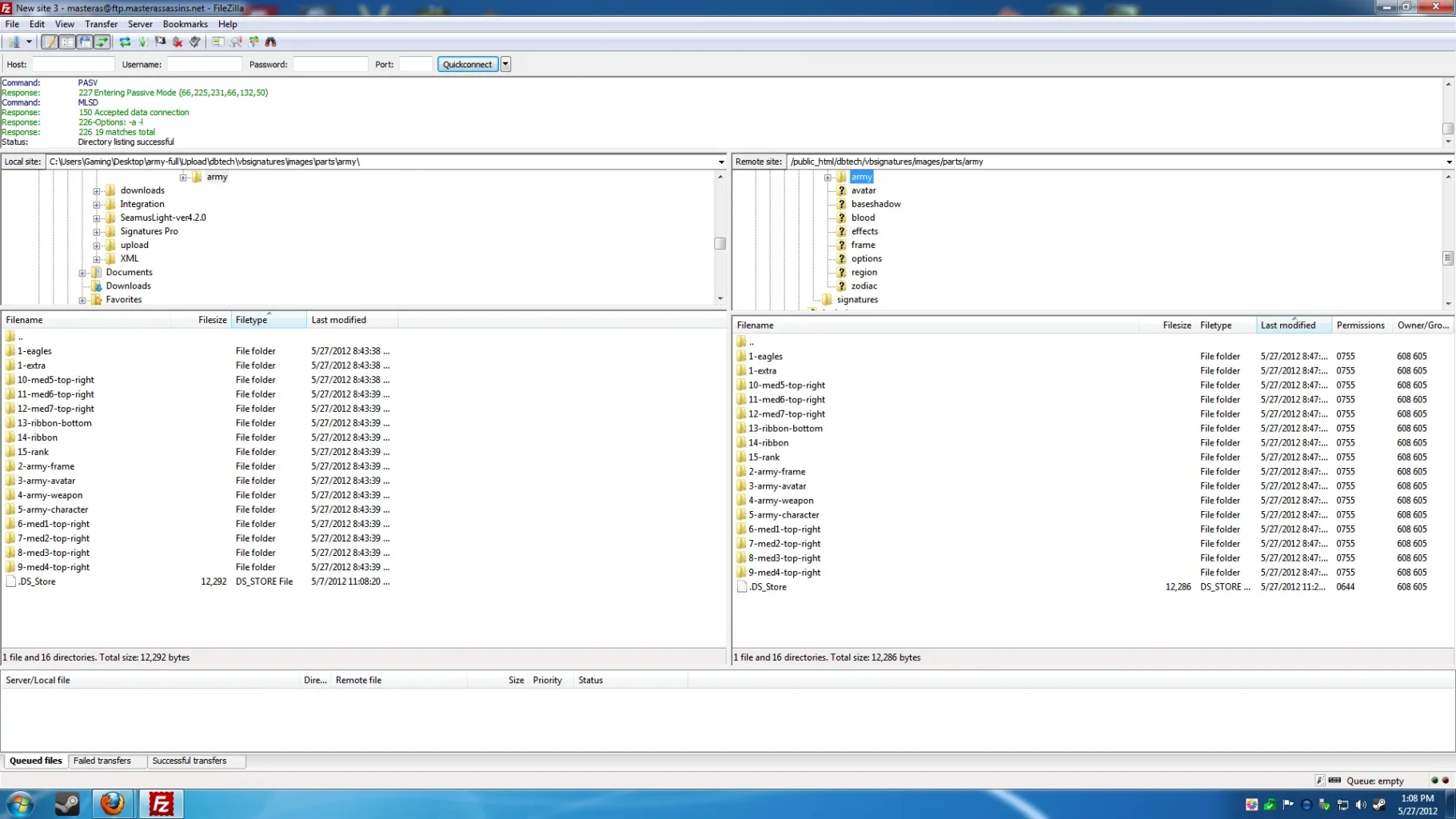The image size is (1456, 819).
Task: Click the Disconnect from server icon
Action: pyautogui.click(x=178, y=42)
